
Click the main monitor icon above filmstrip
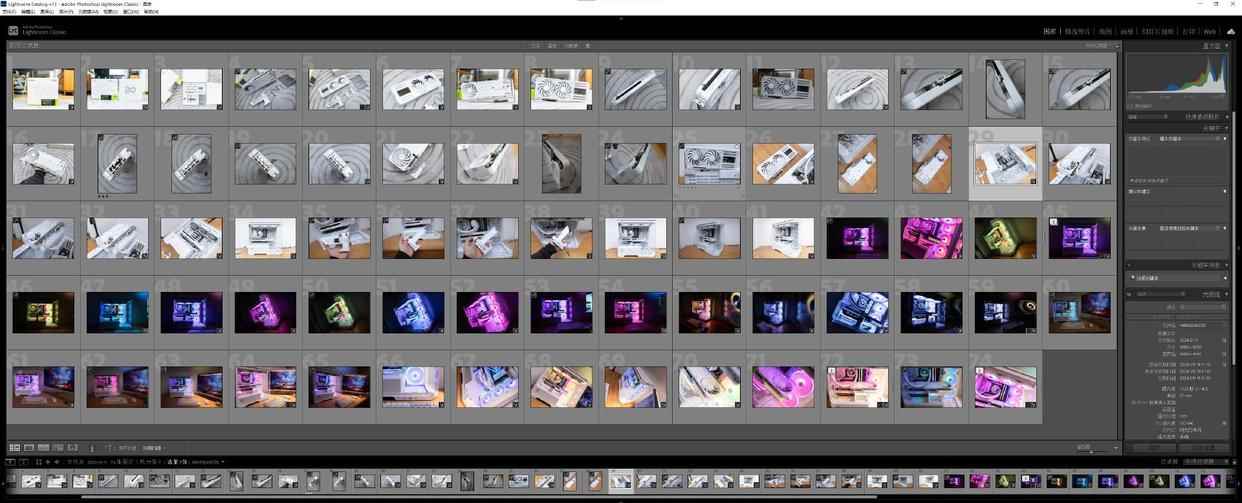pyautogui.click(x=10, y=462)
